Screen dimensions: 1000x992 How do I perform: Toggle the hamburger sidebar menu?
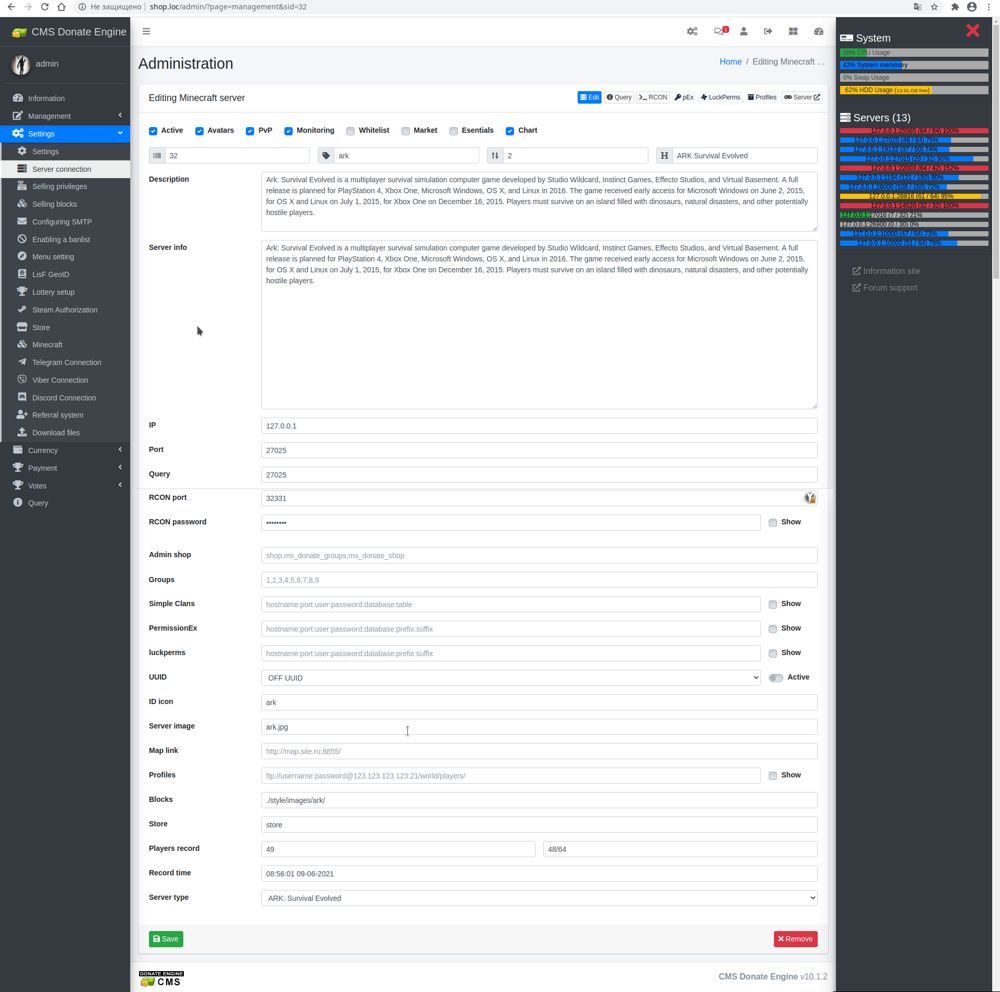click(146, 32)
